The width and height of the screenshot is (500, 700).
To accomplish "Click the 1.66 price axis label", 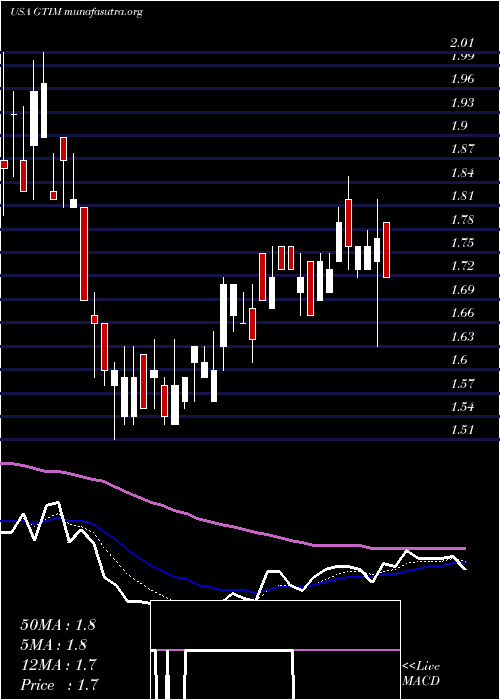I will coord(461,313).
